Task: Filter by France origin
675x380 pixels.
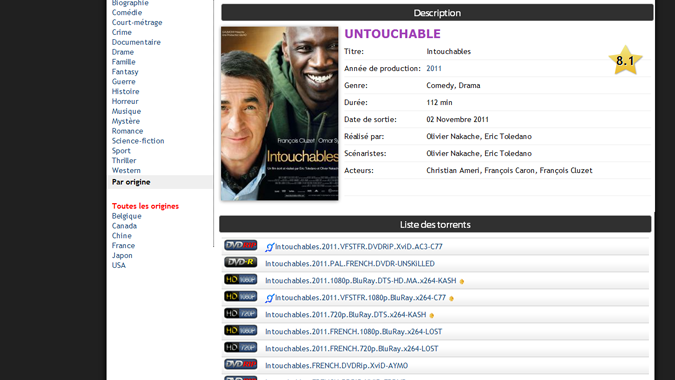Action: pyautogui.click(x=124, y=245)
